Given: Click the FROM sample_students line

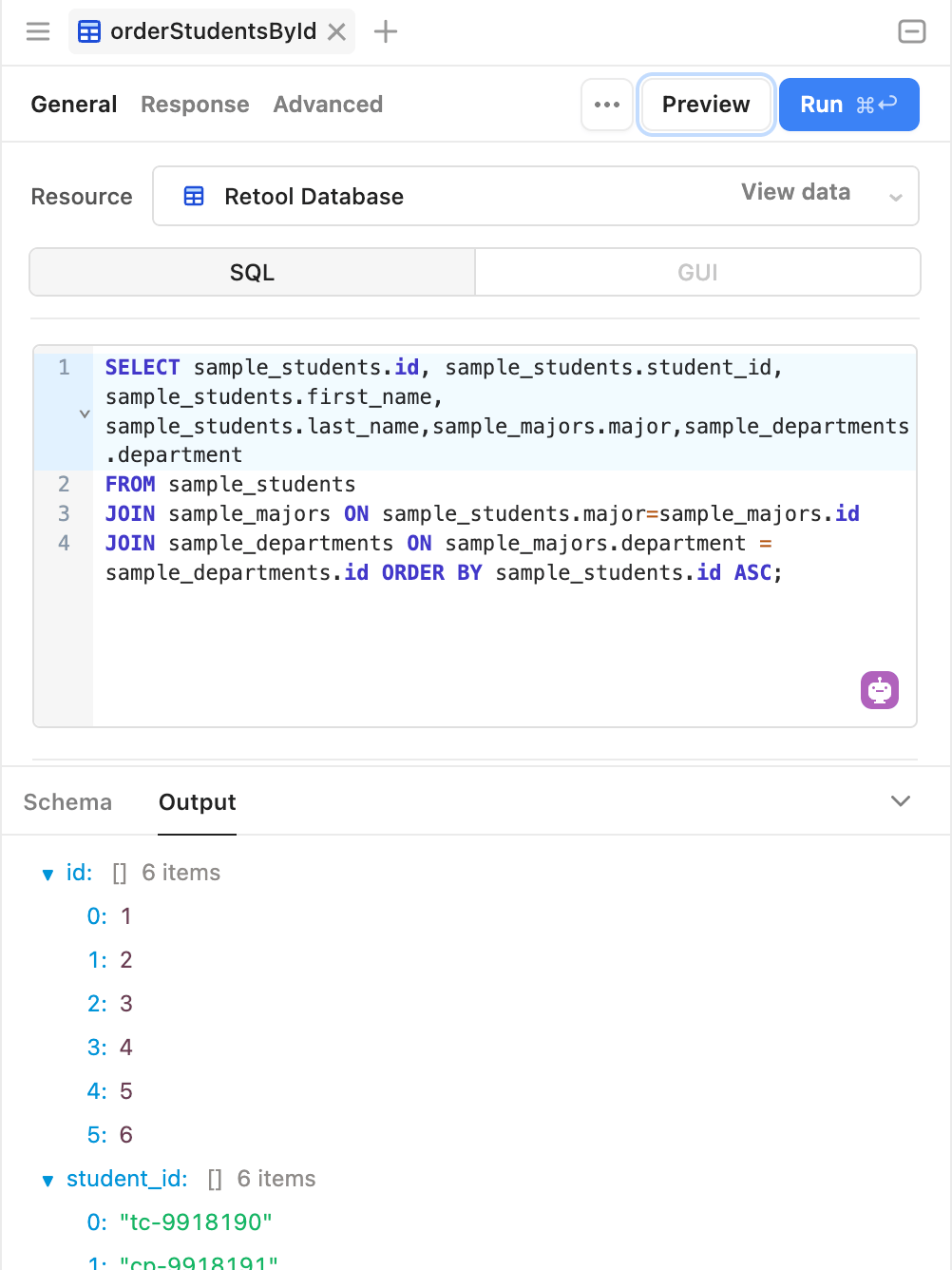Looking at the screenshot, I should [x=230, y=484].
